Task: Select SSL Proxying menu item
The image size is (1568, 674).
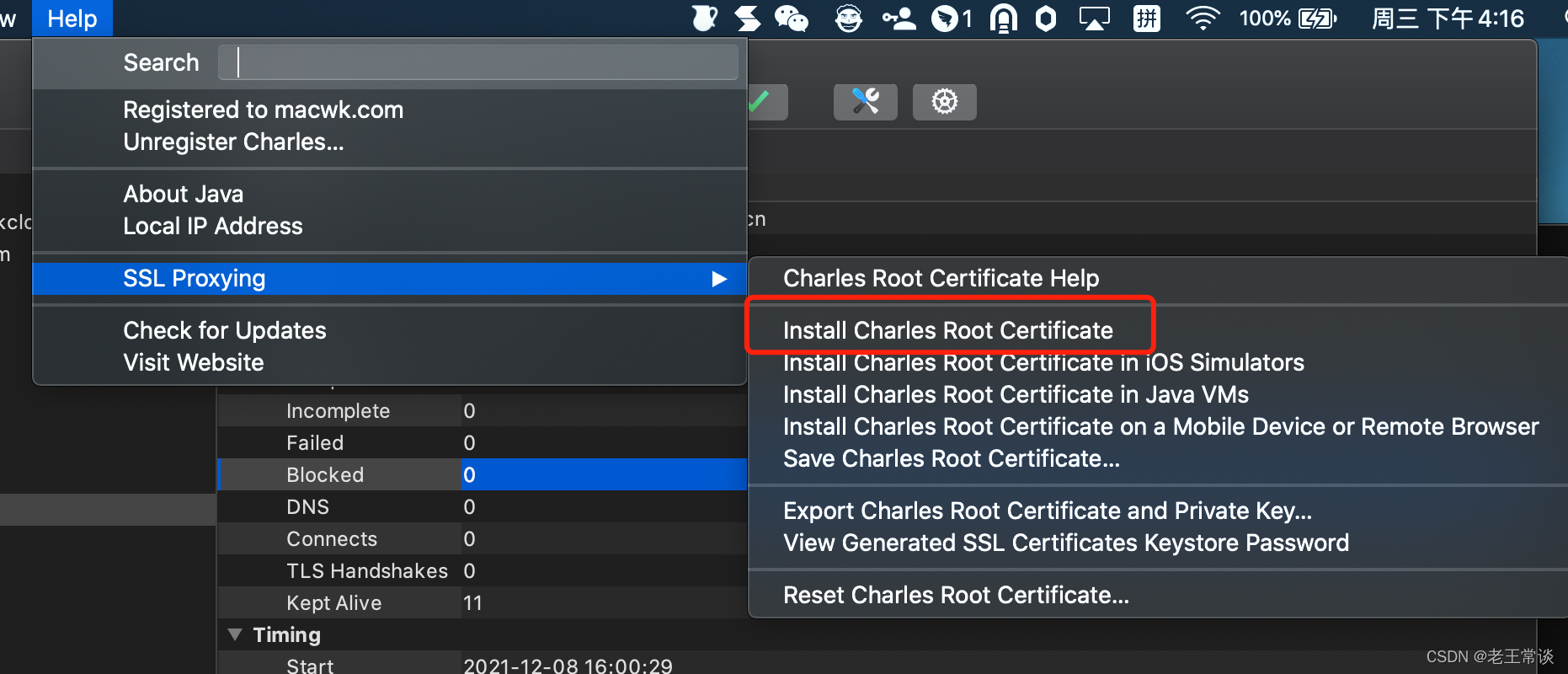Action: (390, 279)
